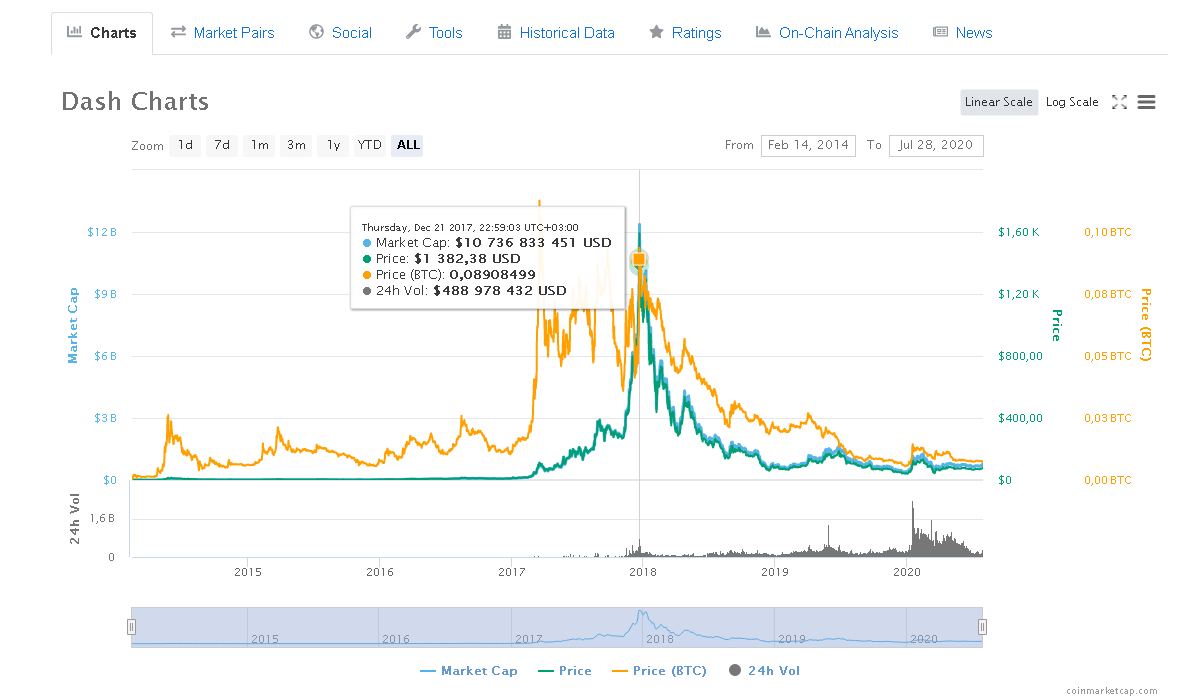Select the Charts tab
The image size is (1182, 696).
coord(102,33)
